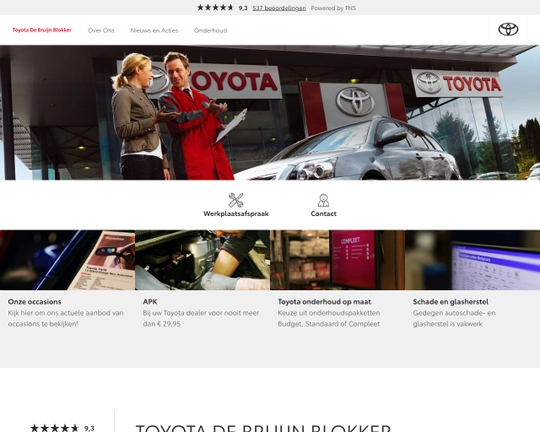Open the Onze occasions thumbnail image

point(68,260)
